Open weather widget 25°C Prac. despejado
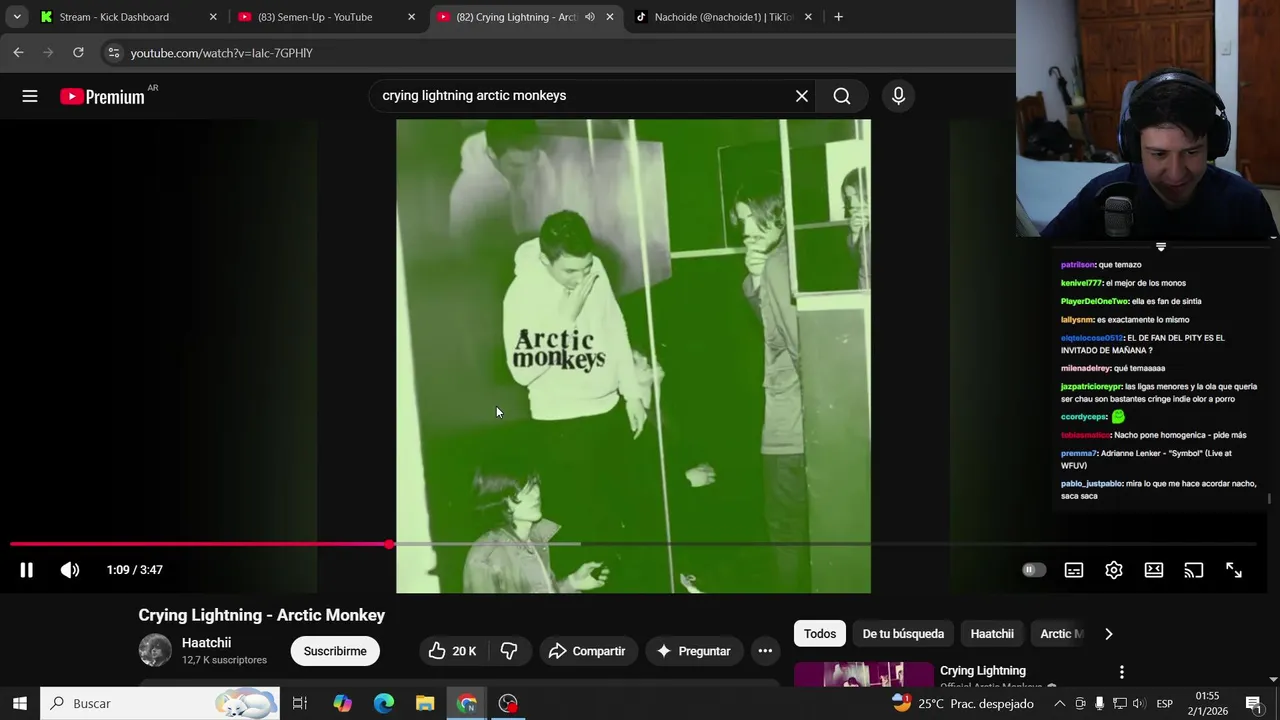 (x=962, y=703)
